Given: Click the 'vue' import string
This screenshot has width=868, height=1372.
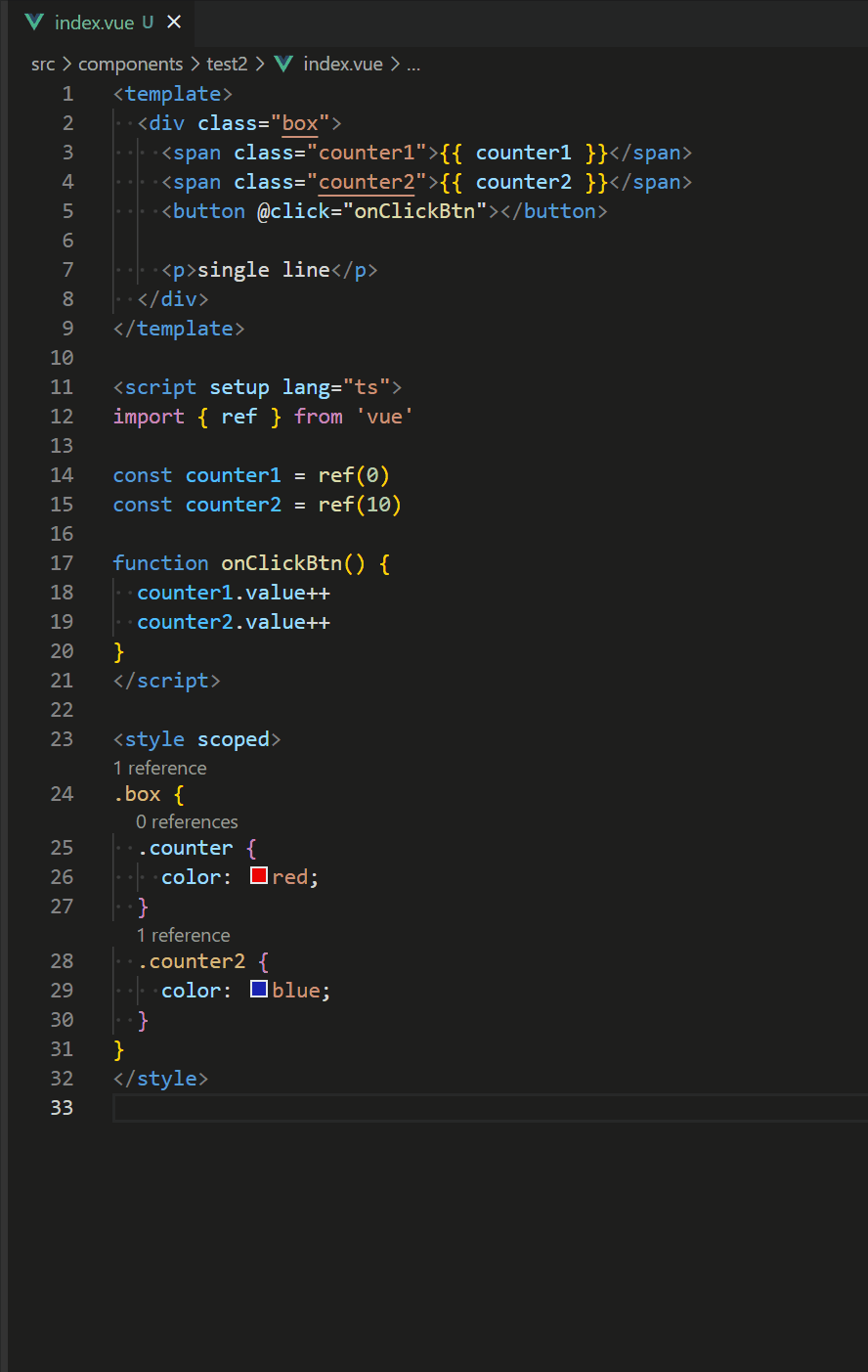Looking at the screenshot, I should pyautogui.click(x=384, y=417).
